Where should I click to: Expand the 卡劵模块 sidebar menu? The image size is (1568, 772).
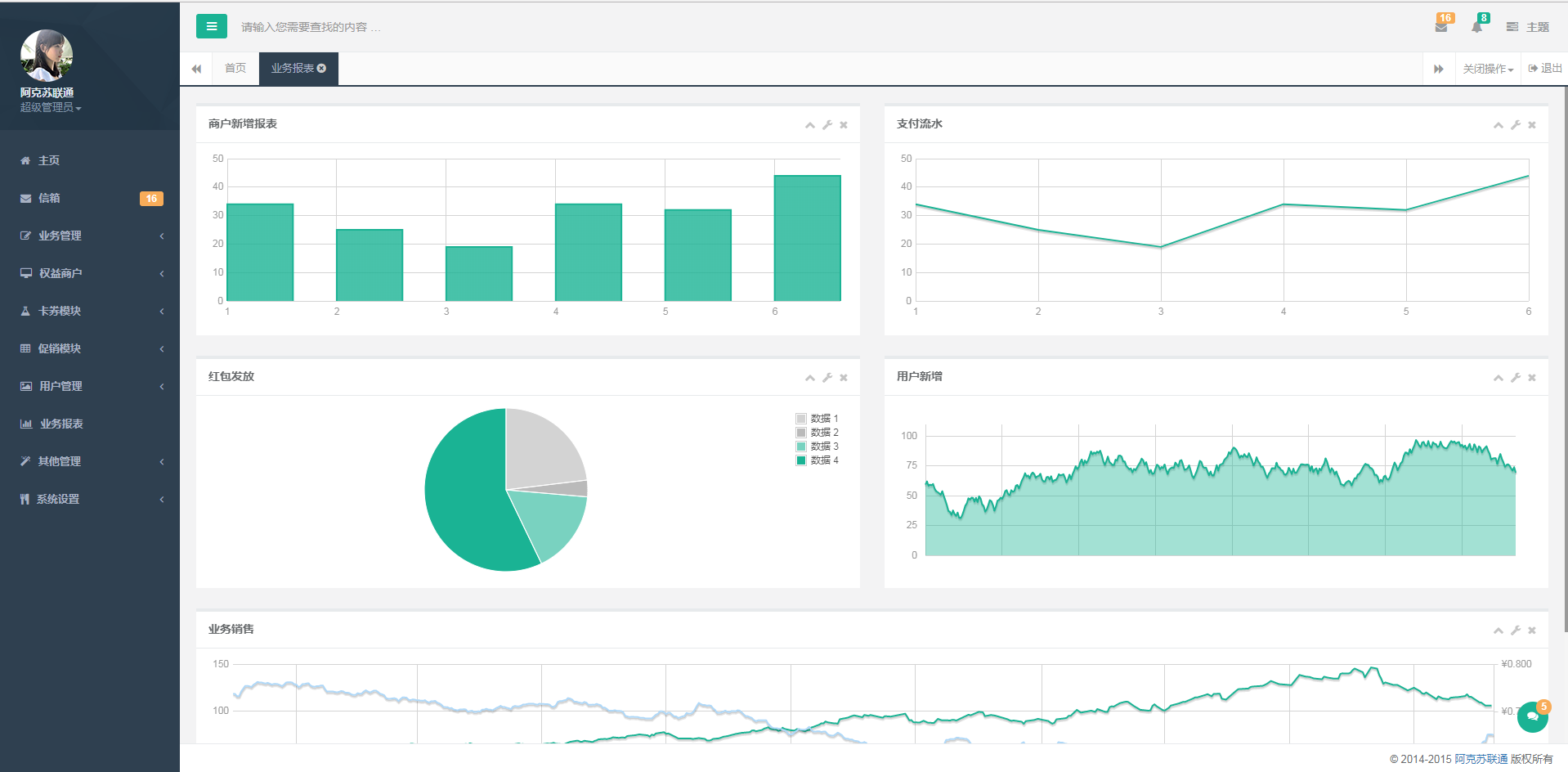[x=90, y=311]
